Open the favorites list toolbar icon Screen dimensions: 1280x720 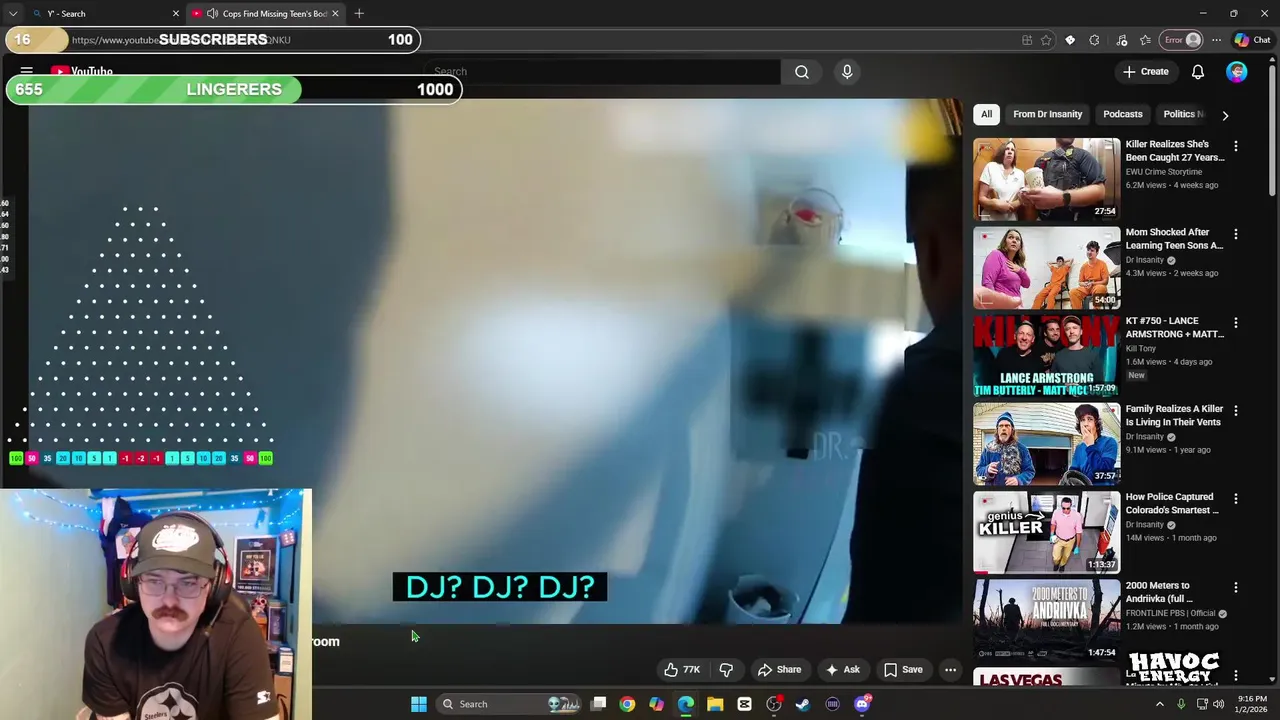tap(1145, 40)
